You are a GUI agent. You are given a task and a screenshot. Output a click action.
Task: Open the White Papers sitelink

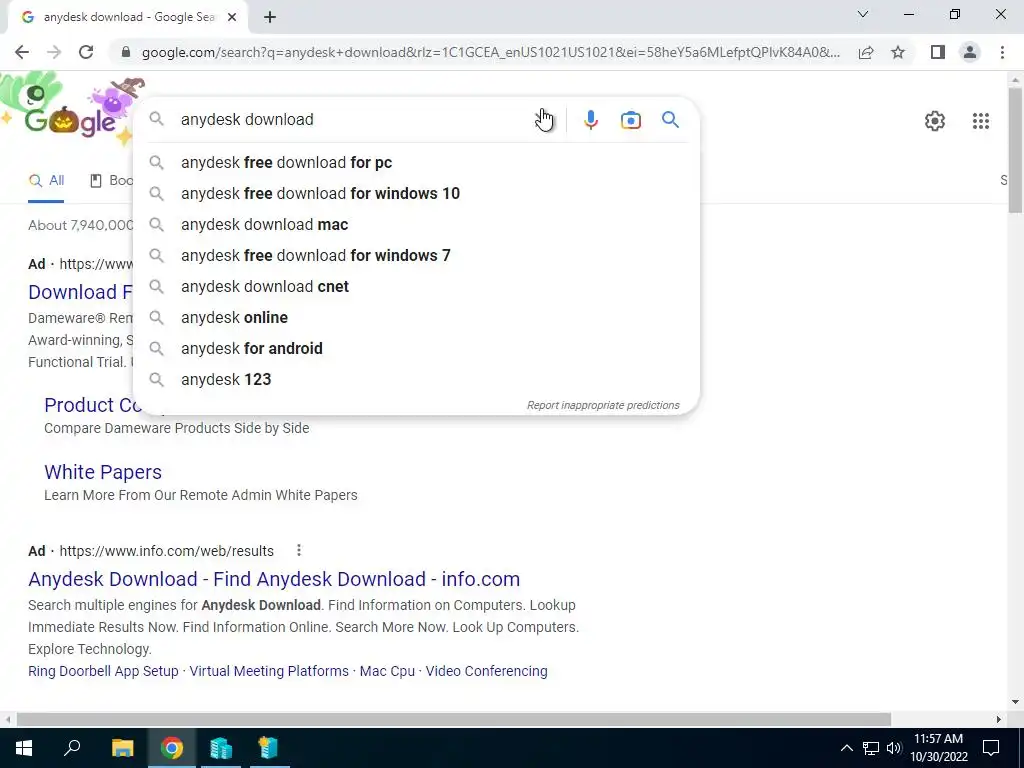tap(103, 472)
